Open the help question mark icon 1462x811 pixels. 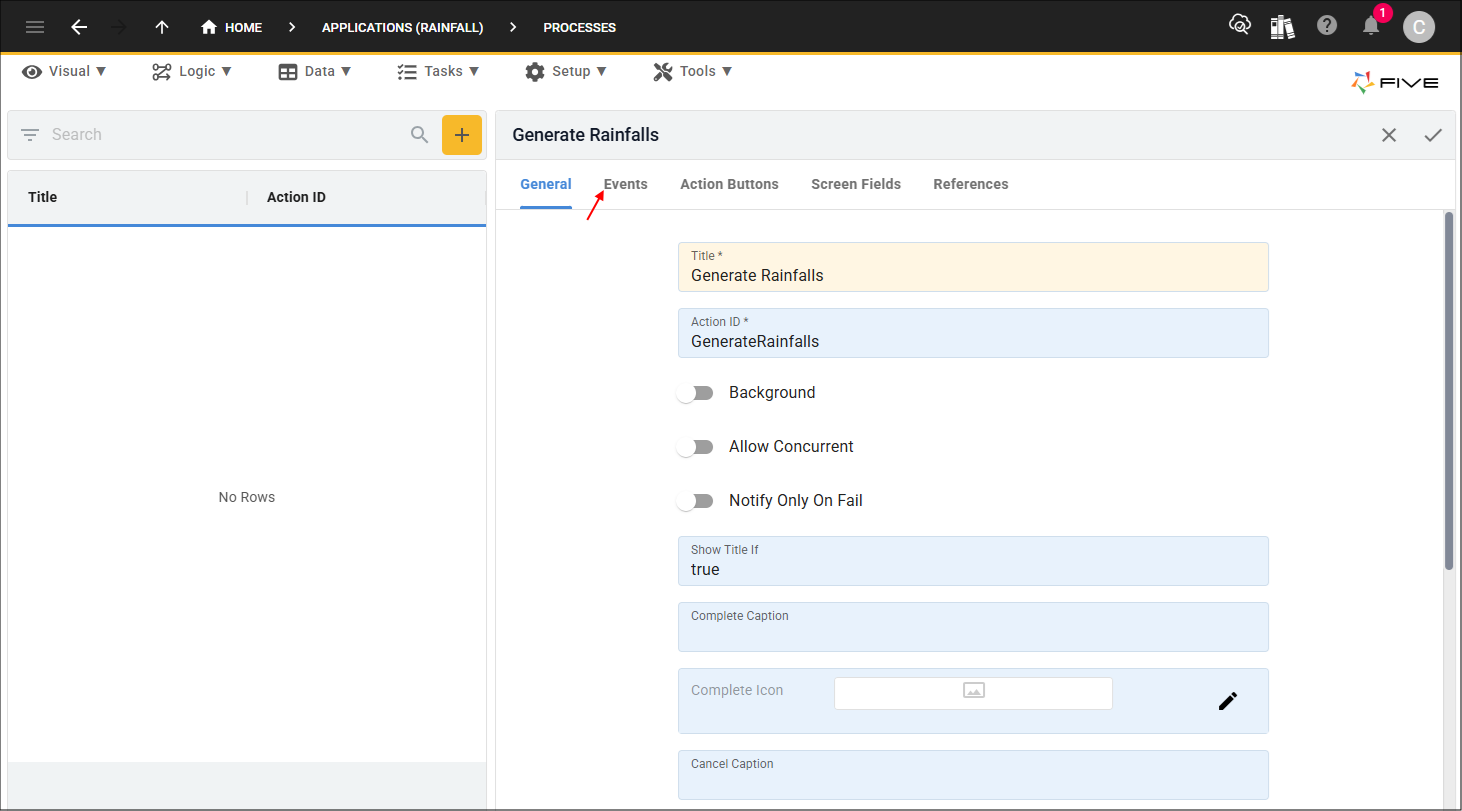1327,26
